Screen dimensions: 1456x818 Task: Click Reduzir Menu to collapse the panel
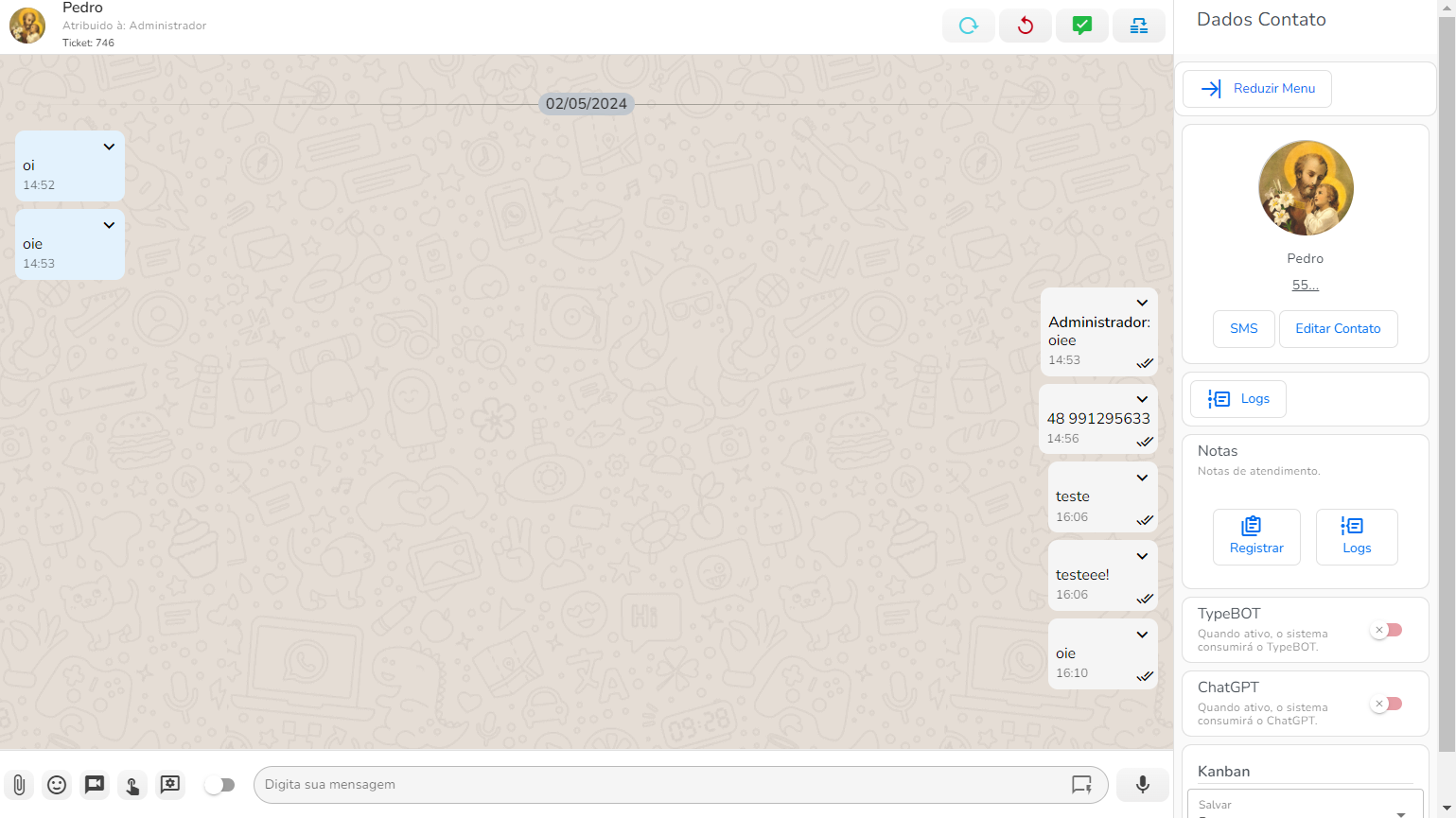1256,89
